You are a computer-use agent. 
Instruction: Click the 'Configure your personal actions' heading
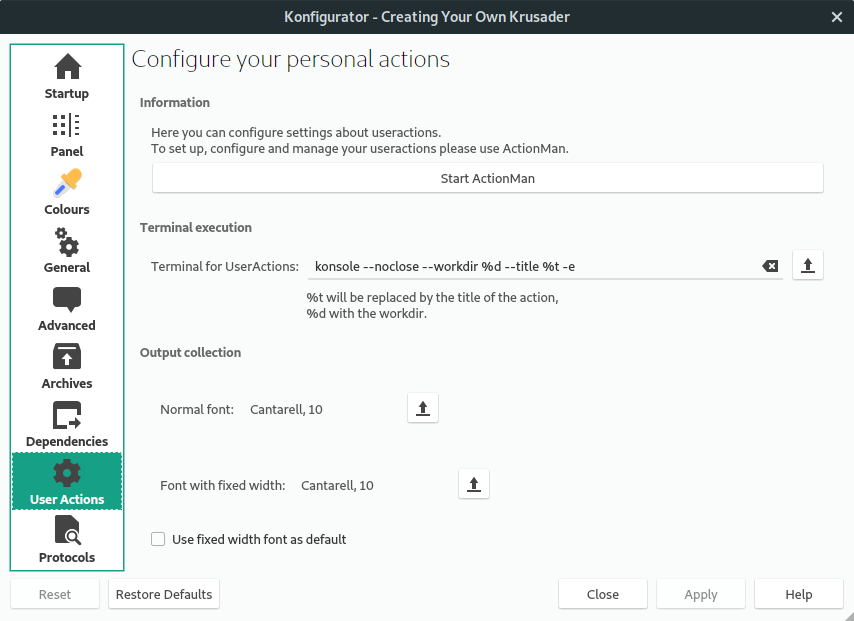[290, 59]
